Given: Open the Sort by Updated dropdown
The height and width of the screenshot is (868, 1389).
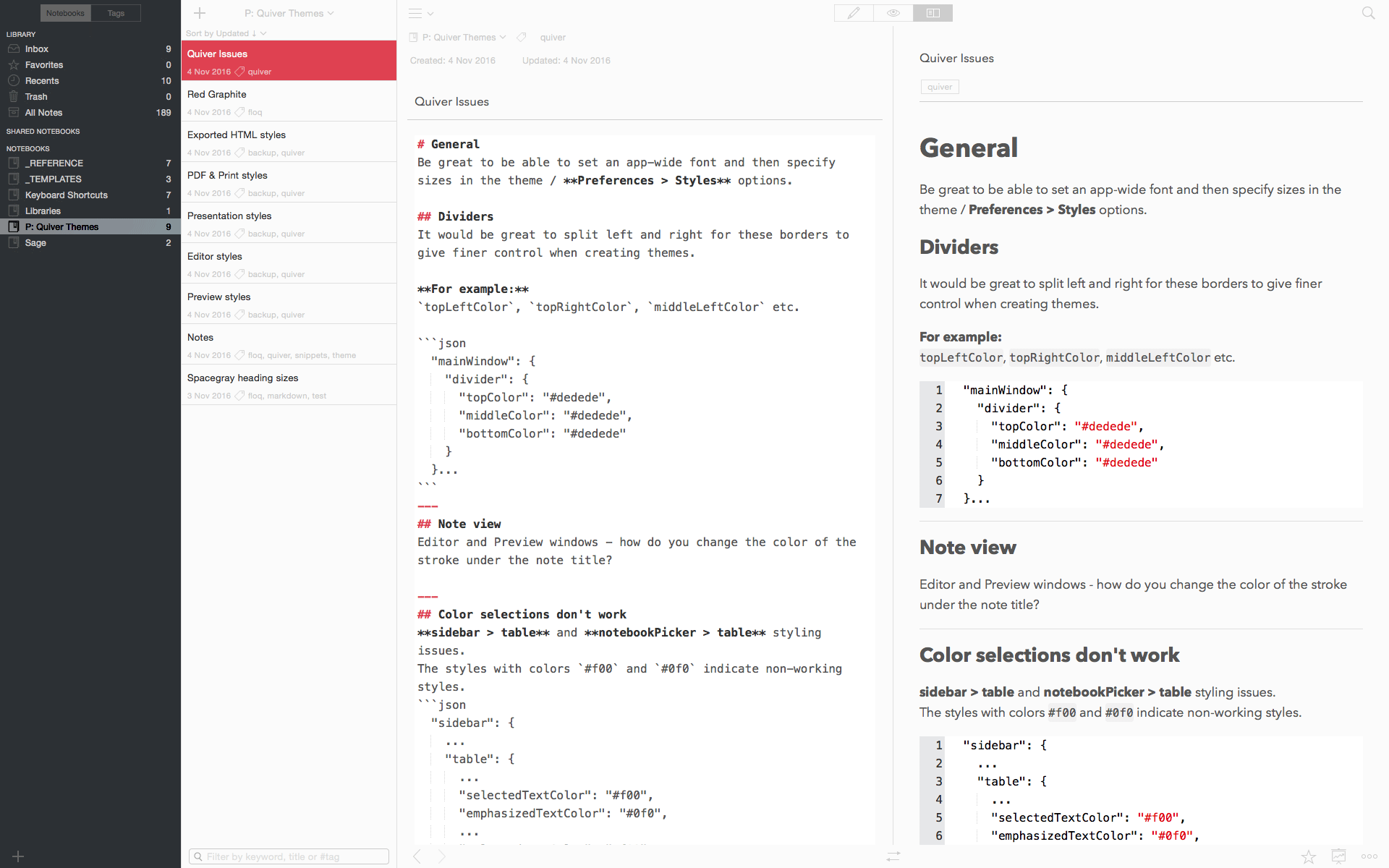Looking at the screenshot, I should point(226,33).
